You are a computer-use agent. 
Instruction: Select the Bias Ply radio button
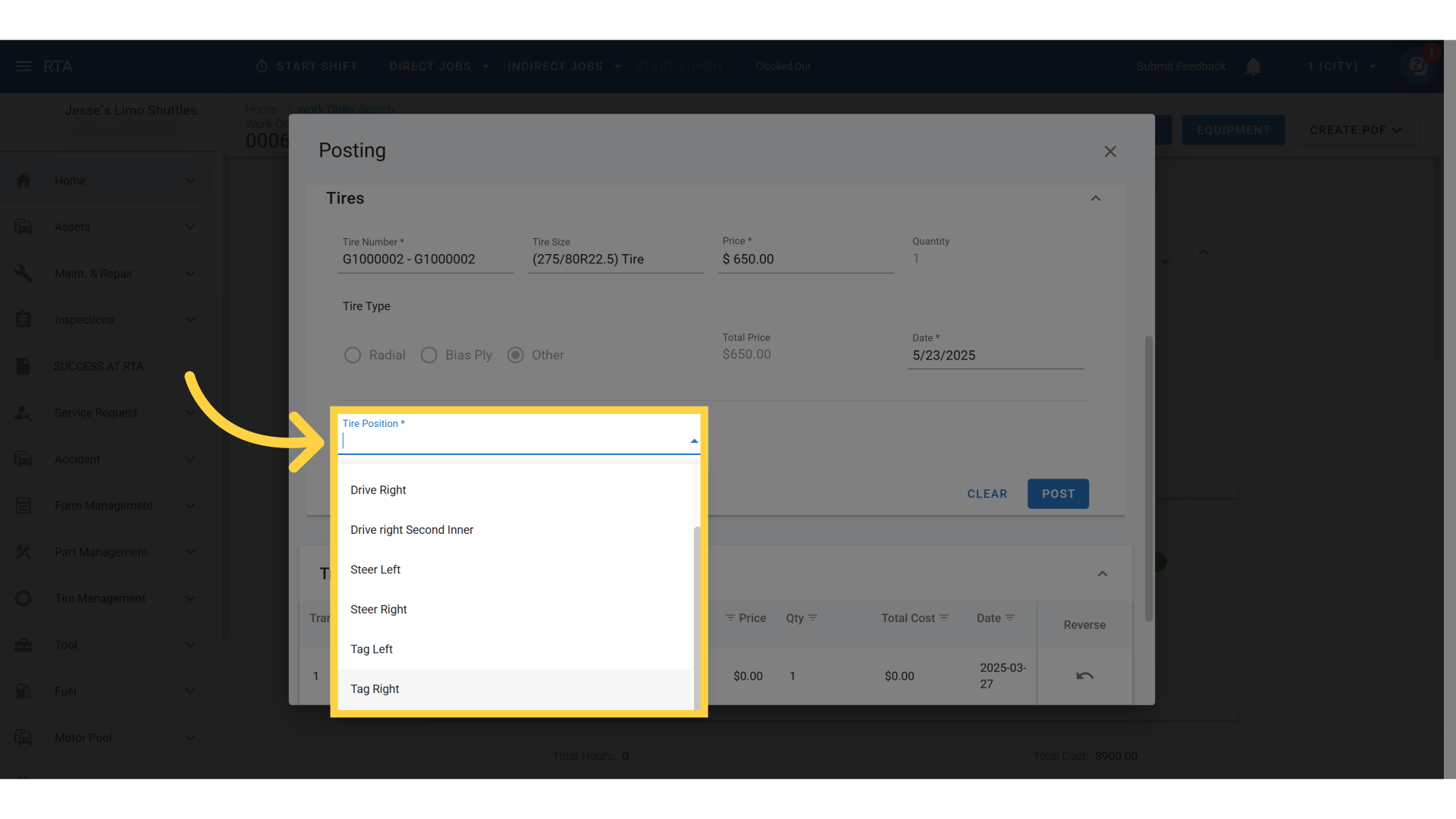click(x=429, y=355)
